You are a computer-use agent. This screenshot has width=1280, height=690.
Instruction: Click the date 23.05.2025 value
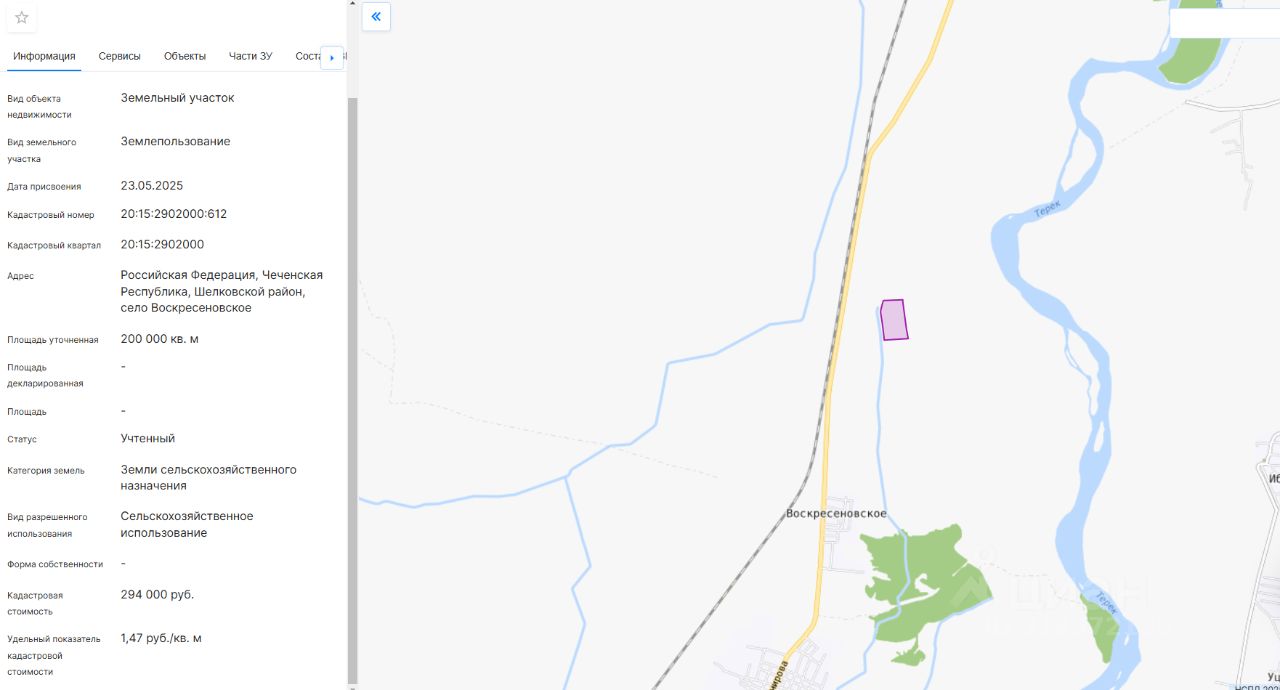[152, 185]
